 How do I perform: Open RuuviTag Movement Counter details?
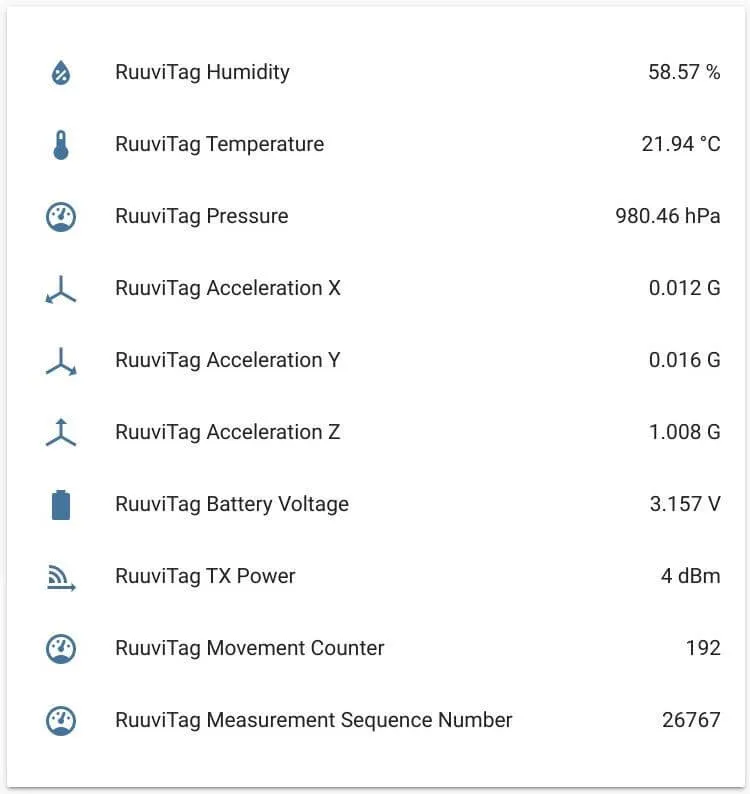click(249, 648)
